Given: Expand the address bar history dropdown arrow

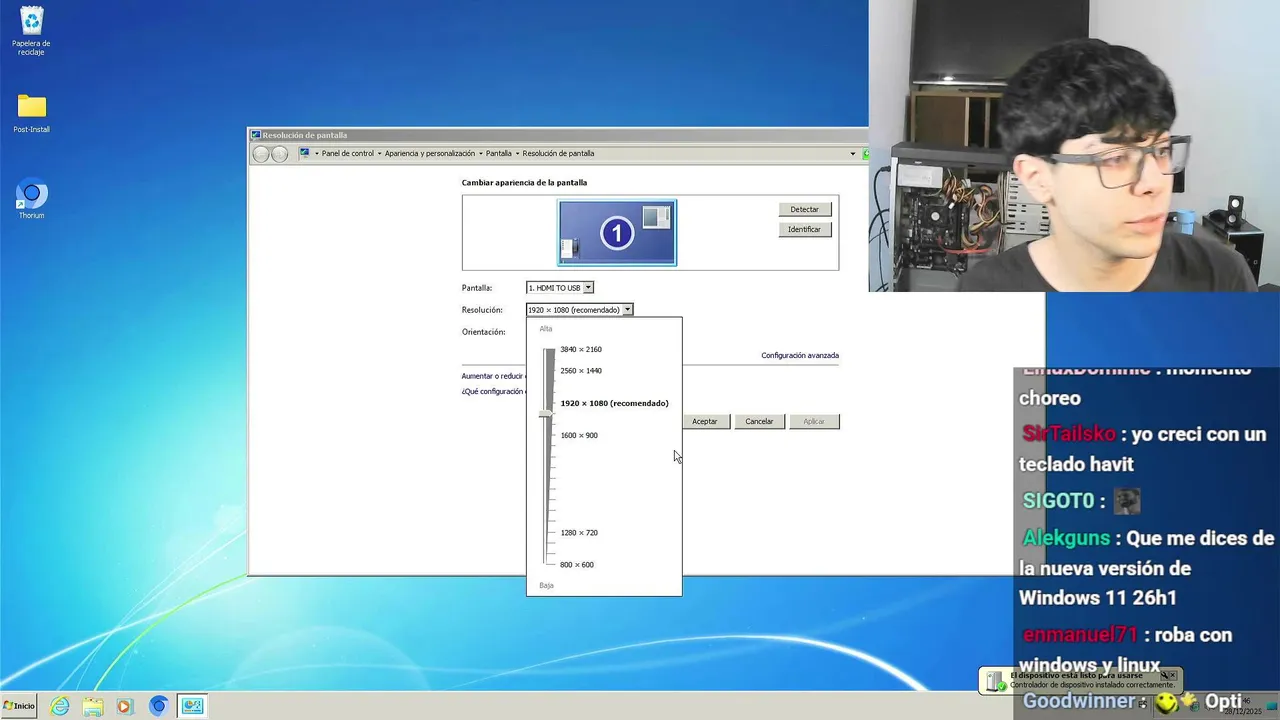Looking at the screenshot, I should point(853,154).
